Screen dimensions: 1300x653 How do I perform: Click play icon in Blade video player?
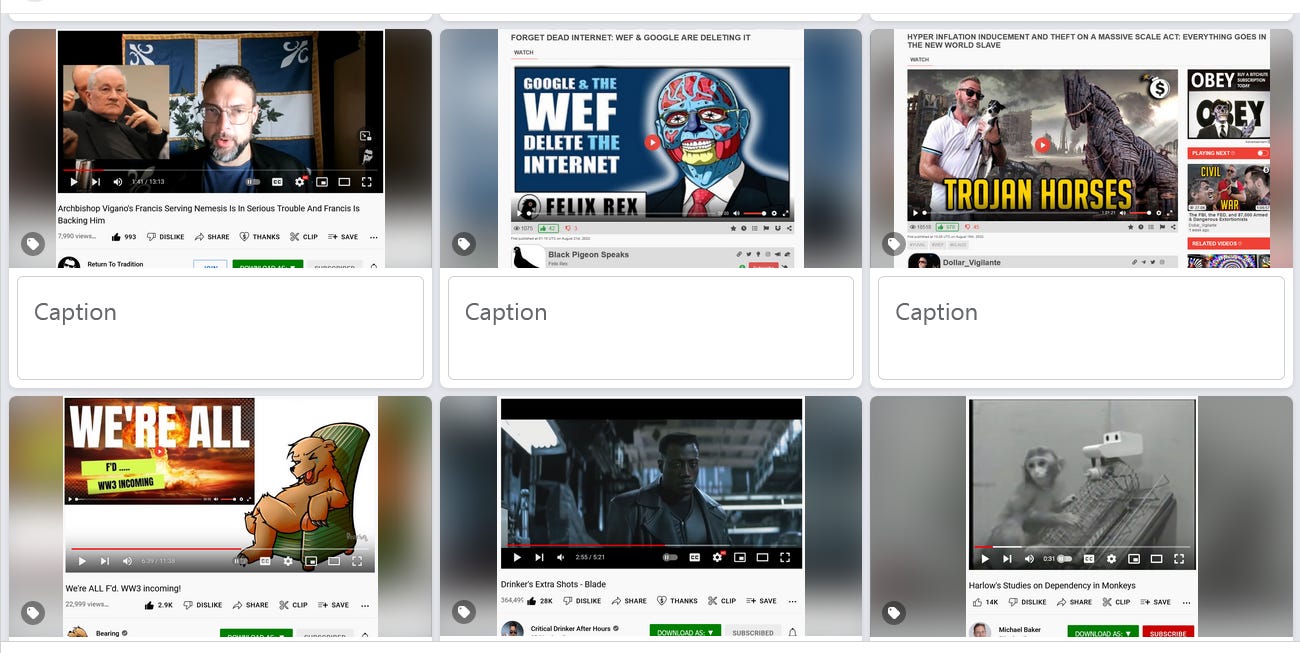pyautogui.click(x=517, y=557)
